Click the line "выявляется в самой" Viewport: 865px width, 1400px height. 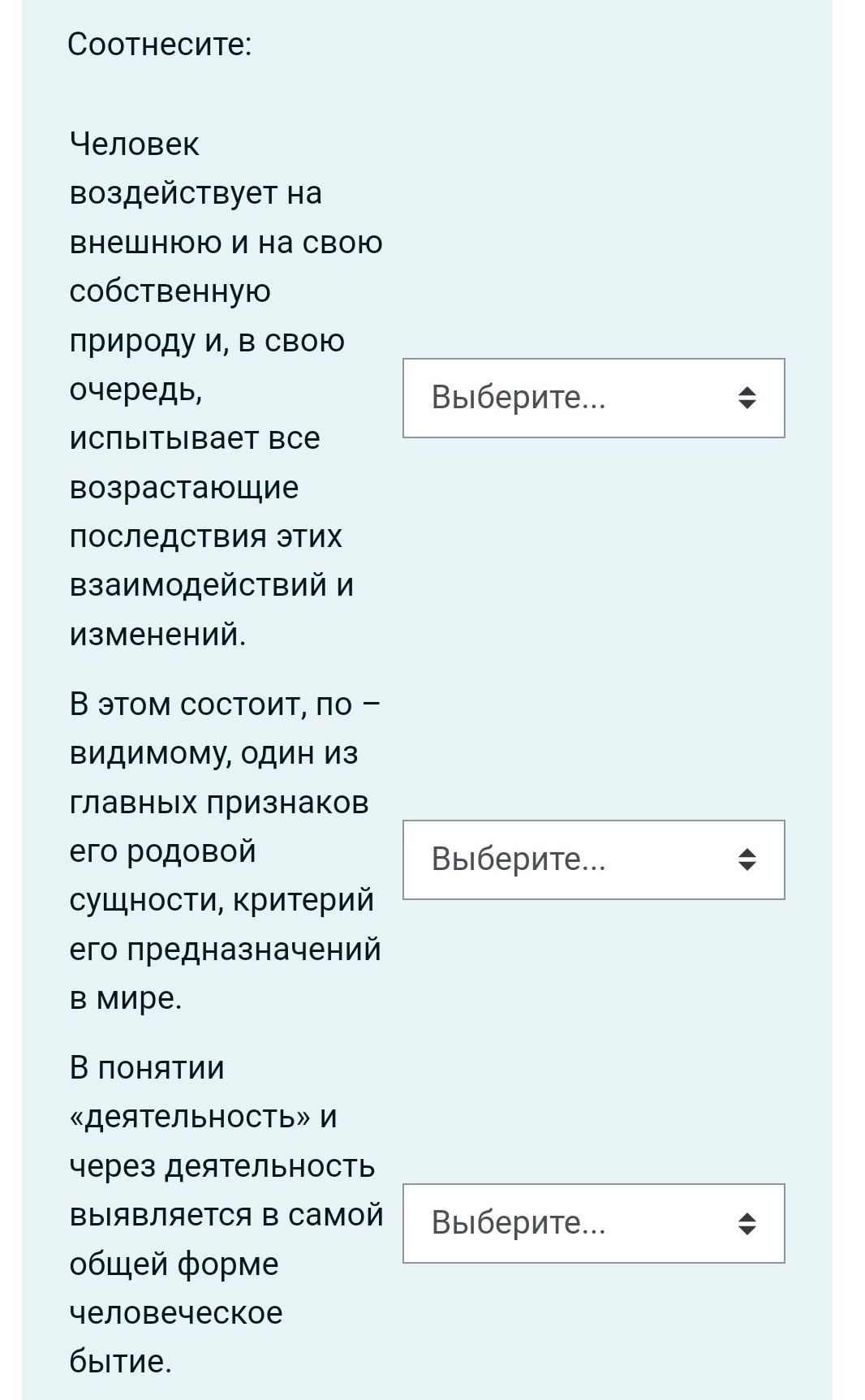[x=226, y=1215]
